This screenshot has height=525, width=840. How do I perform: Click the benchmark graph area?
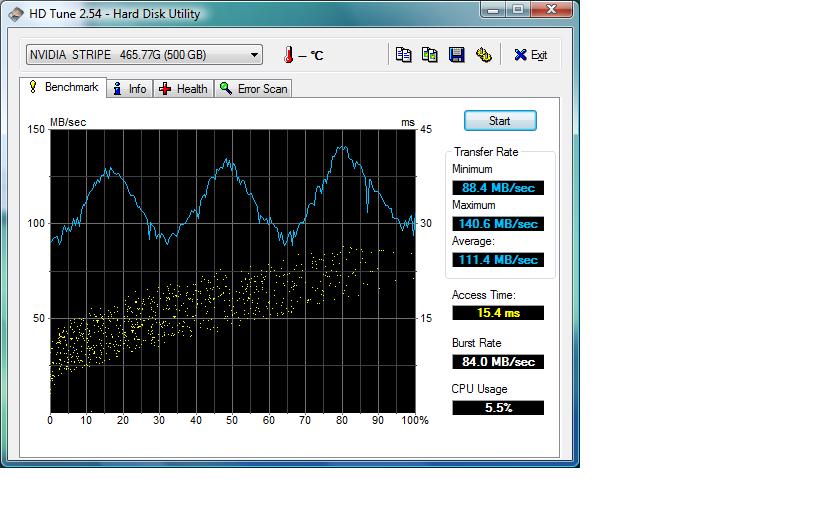click(x=232, y=271)
